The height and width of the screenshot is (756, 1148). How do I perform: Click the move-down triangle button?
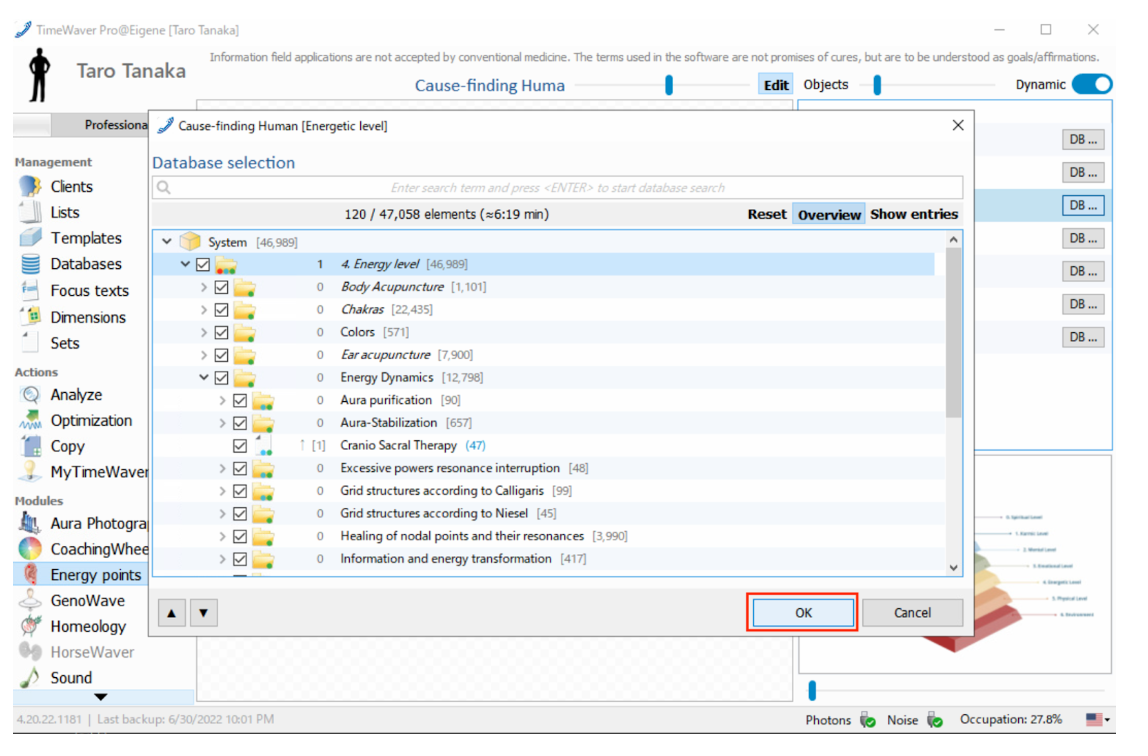click(x=204, y=613)
